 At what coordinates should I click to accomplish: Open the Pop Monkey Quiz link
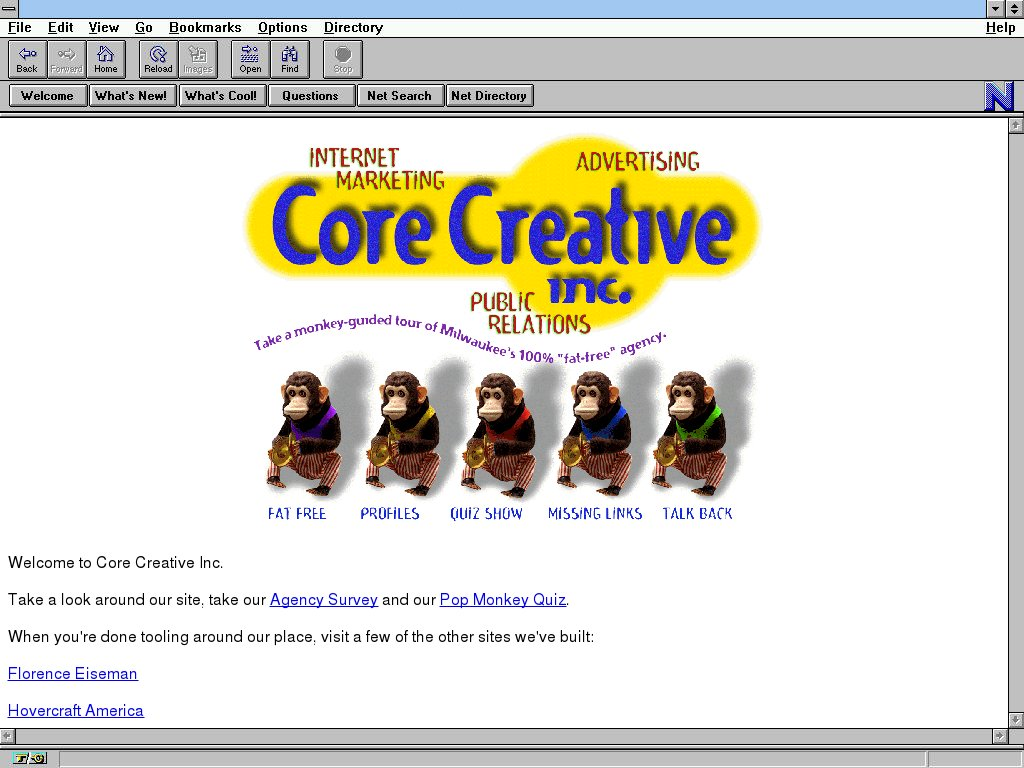pyautogui.click(x=502, y=600)
